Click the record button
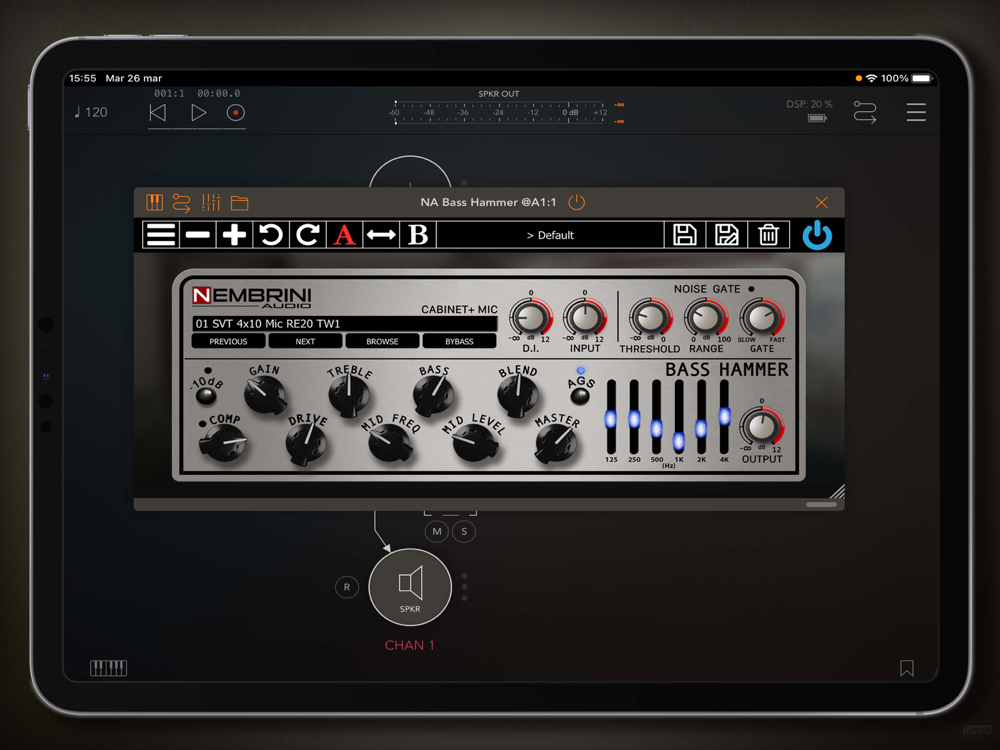The image size is (1000, 750). click(235, 113)
